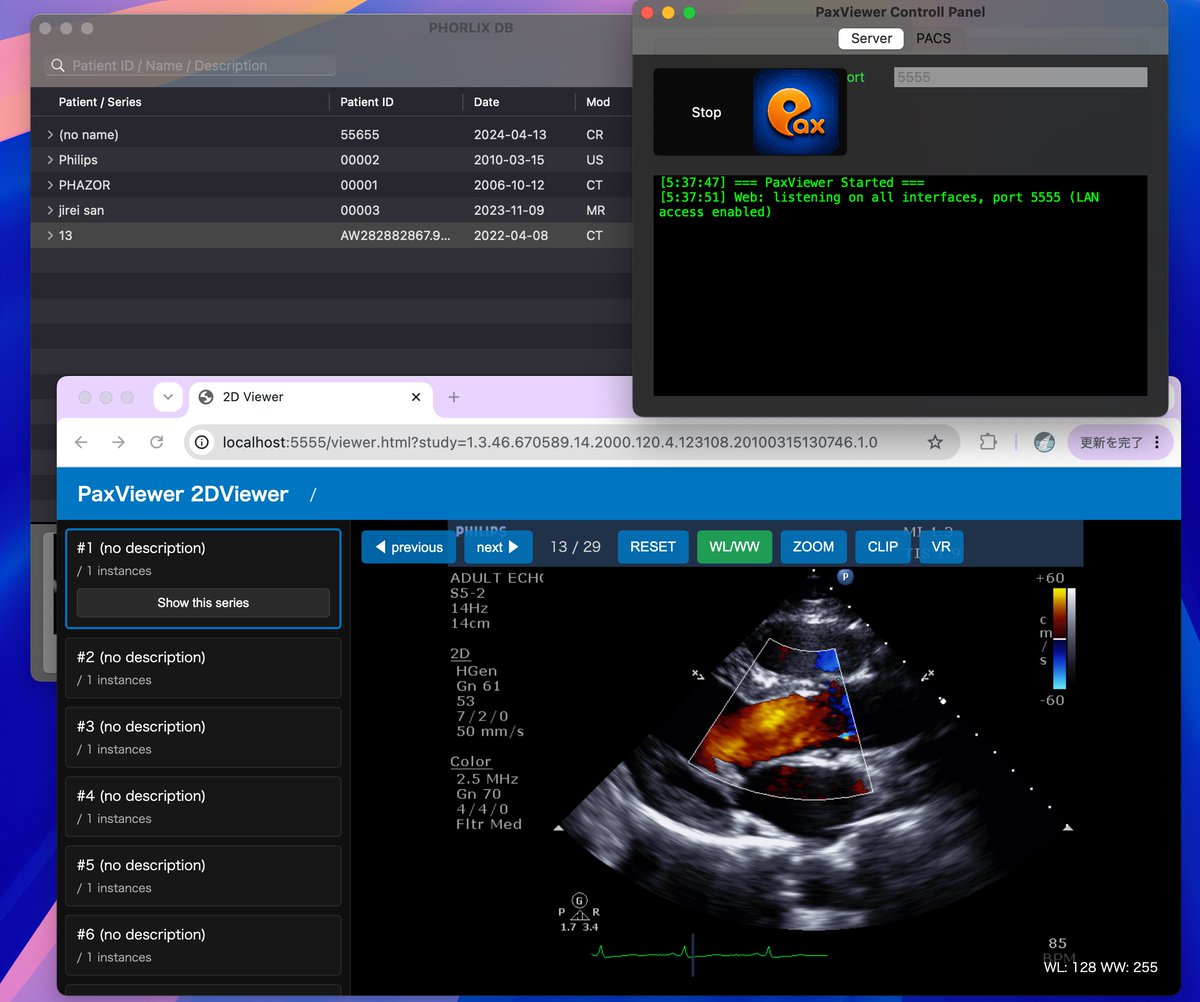This screenshot has height=1002, width=1200.
Task: Click the browser back arrow
Action: [x=82, y=442]
